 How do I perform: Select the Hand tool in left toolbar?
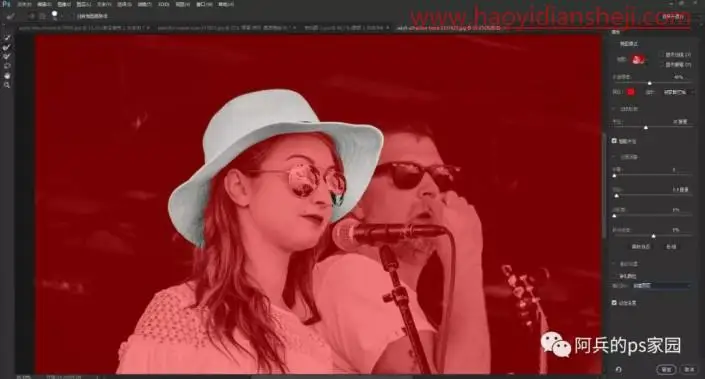7,76
